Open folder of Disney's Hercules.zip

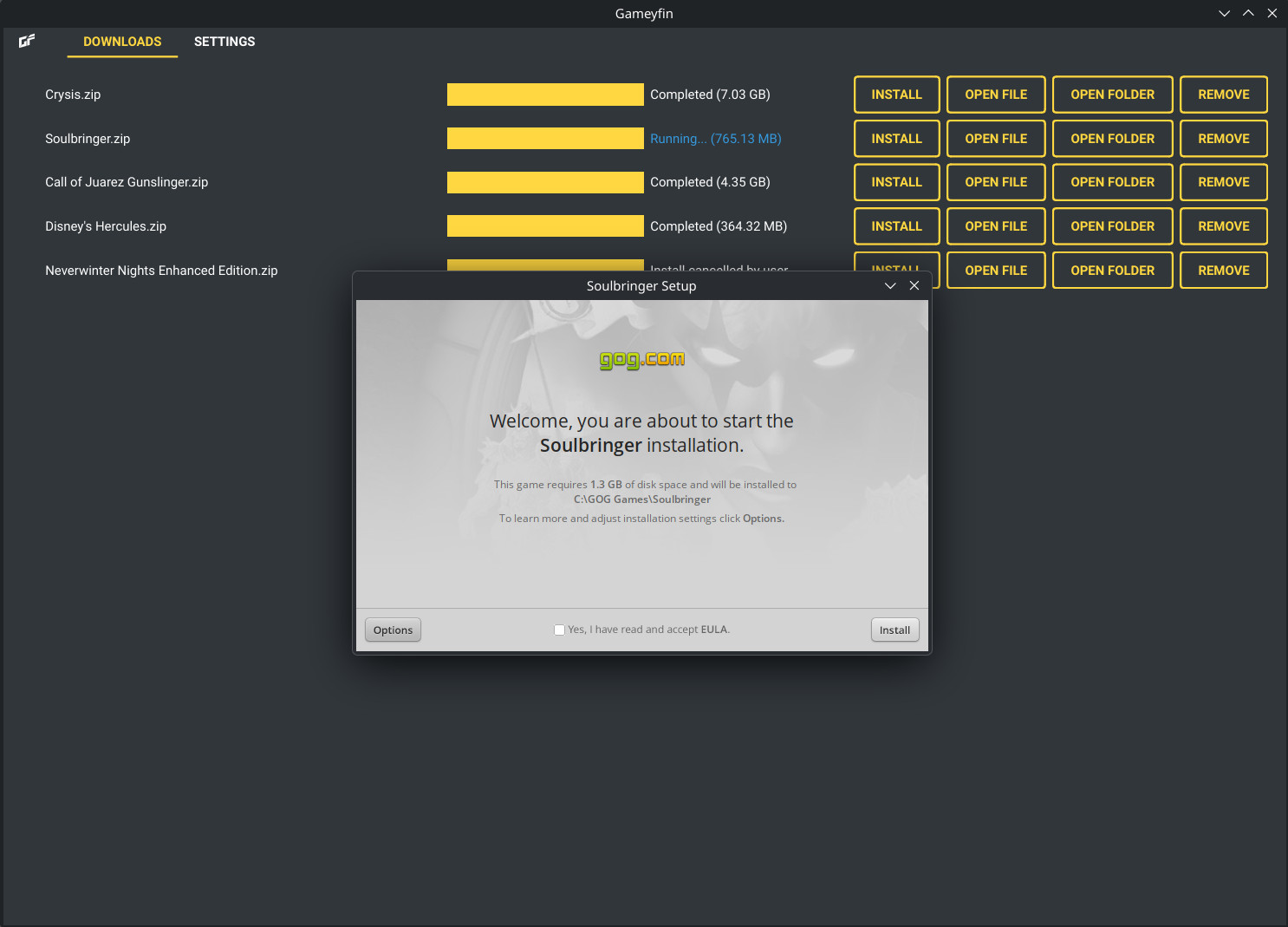point(1113,226)
